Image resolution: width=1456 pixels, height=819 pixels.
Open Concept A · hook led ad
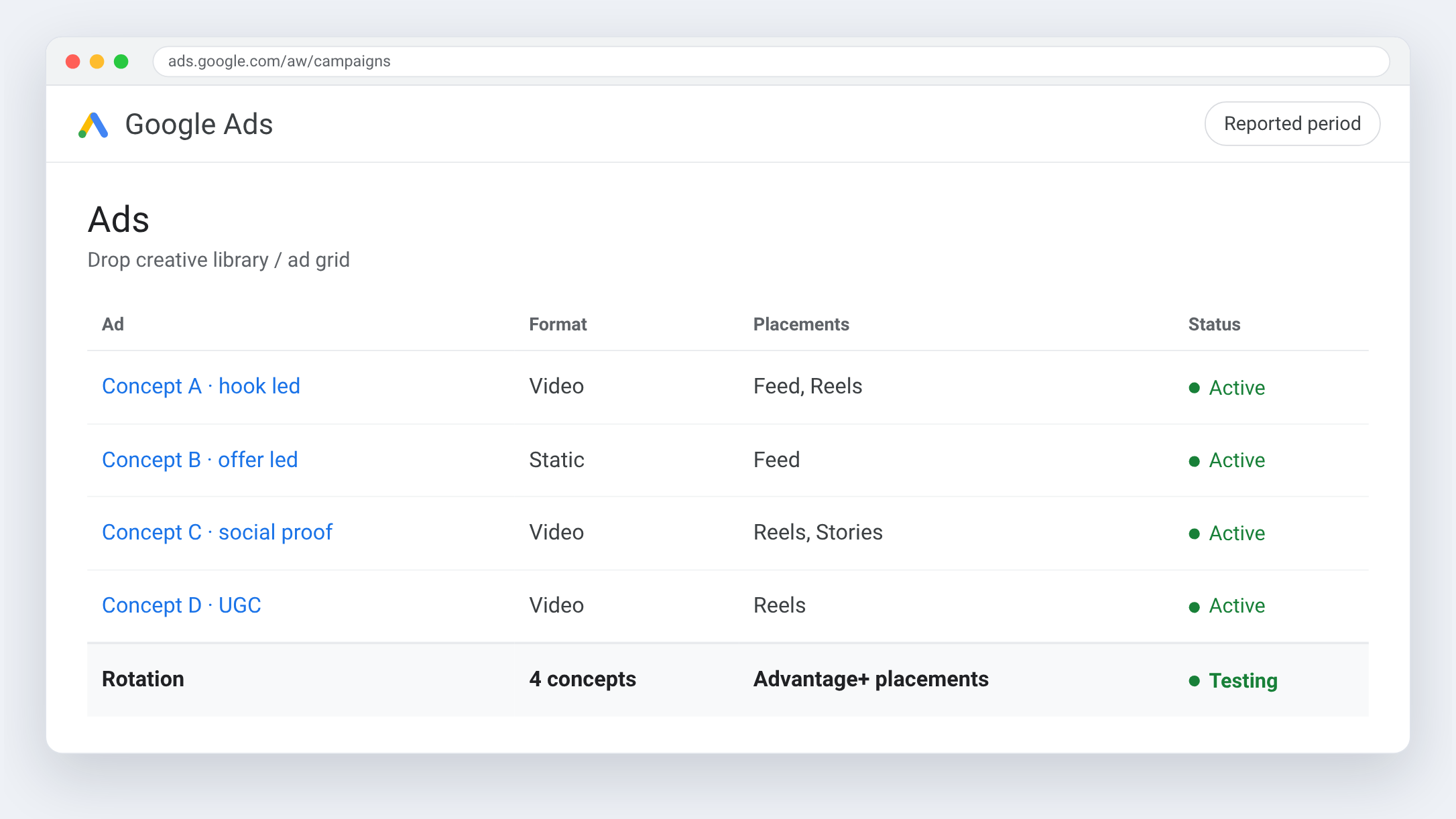[201, 386]
